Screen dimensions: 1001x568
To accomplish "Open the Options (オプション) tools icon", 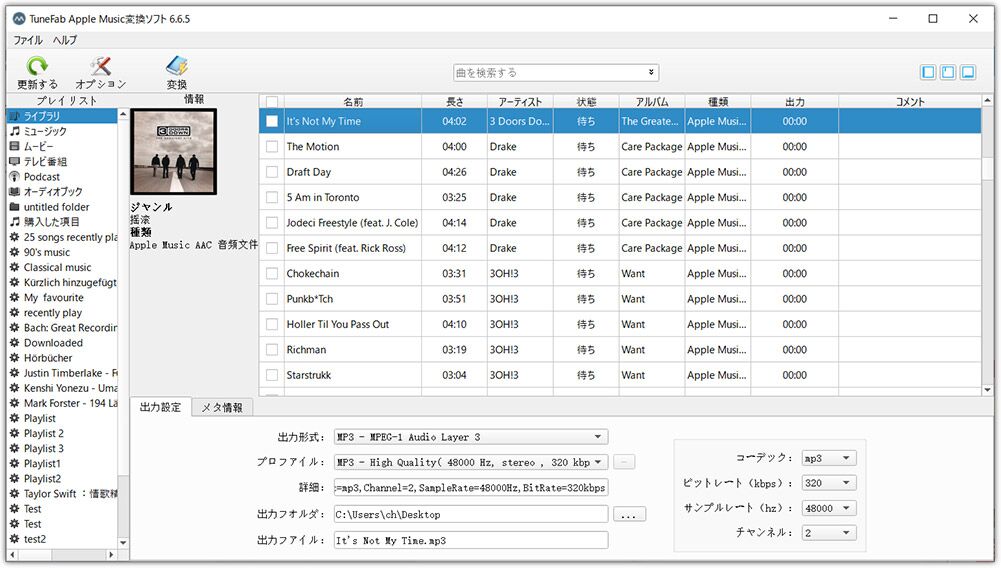I will pyautogui.click(x=101, y=66).
